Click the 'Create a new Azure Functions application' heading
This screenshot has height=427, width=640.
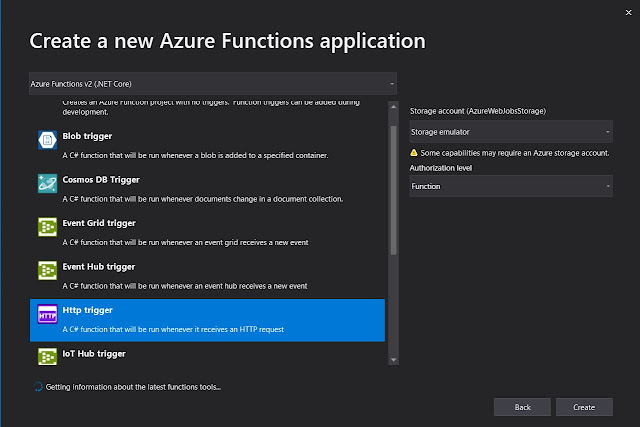[x=227, y=41]
